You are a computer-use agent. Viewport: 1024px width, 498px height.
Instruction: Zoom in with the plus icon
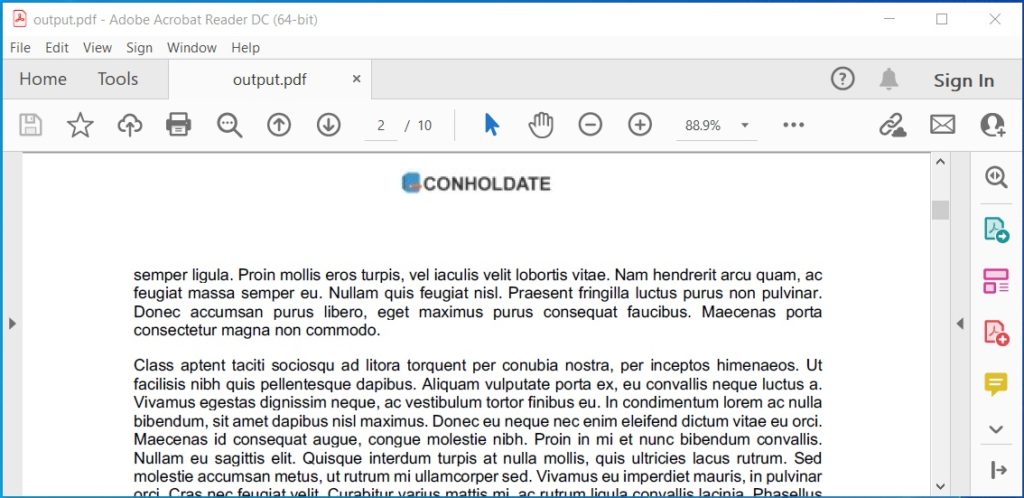pyautogui.click(x=640, y=125)
